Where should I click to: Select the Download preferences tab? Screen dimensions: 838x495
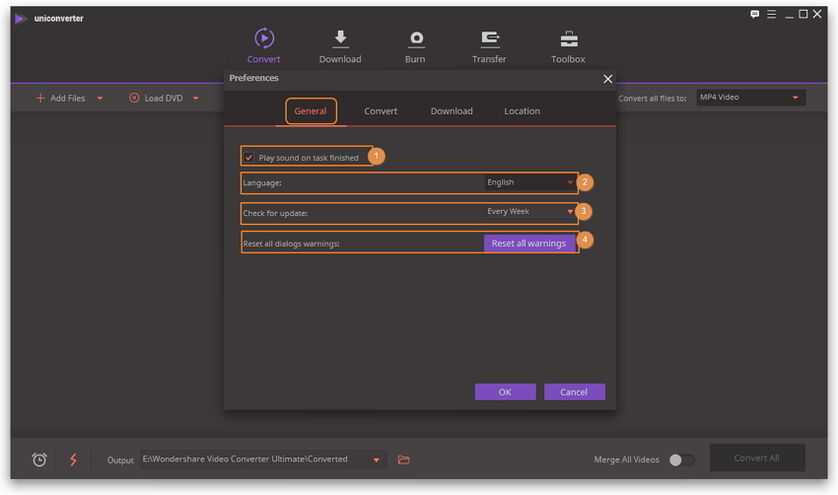[x=452, y=111]
